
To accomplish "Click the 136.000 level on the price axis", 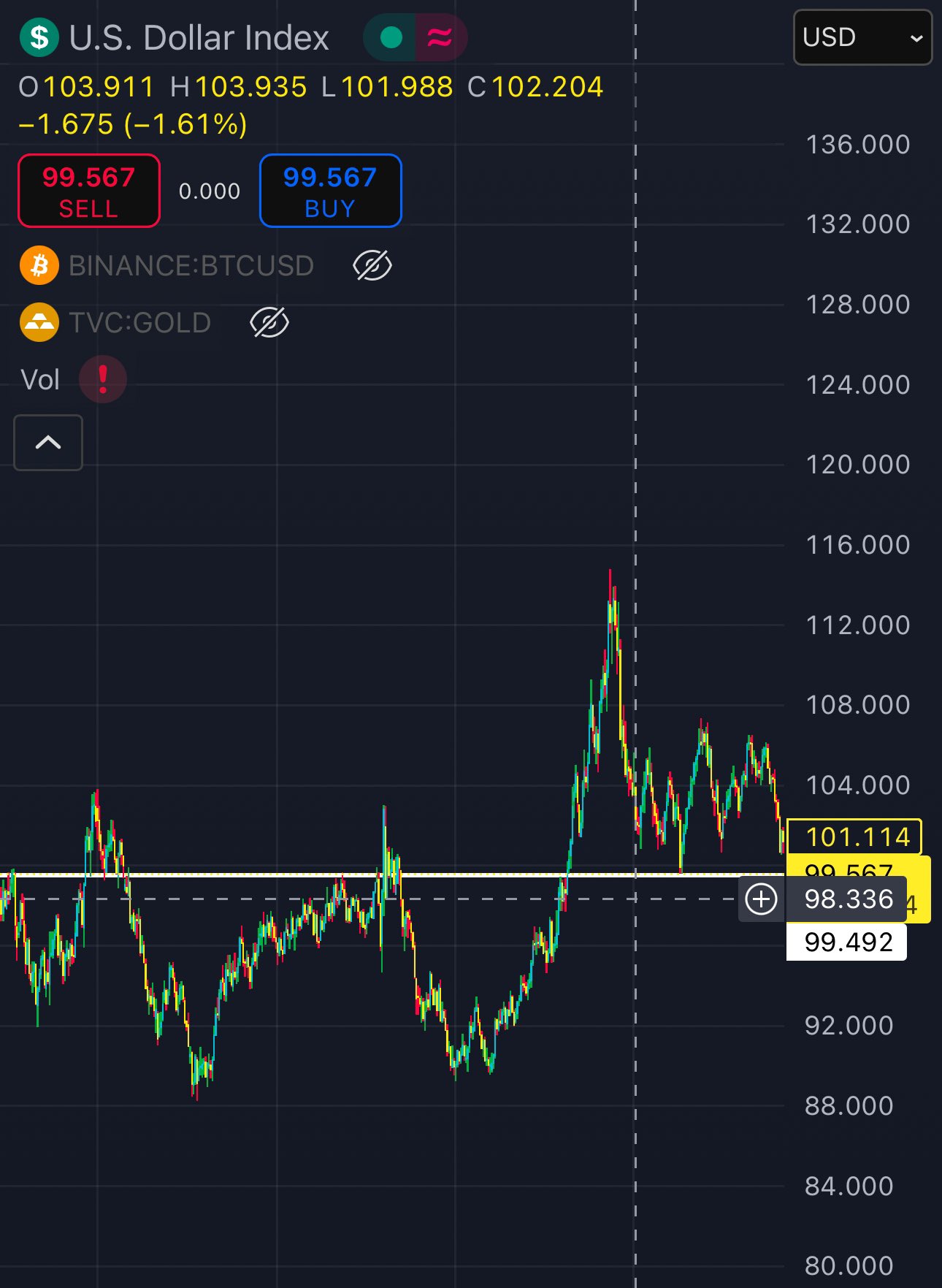I will click(x=857, y=145).
